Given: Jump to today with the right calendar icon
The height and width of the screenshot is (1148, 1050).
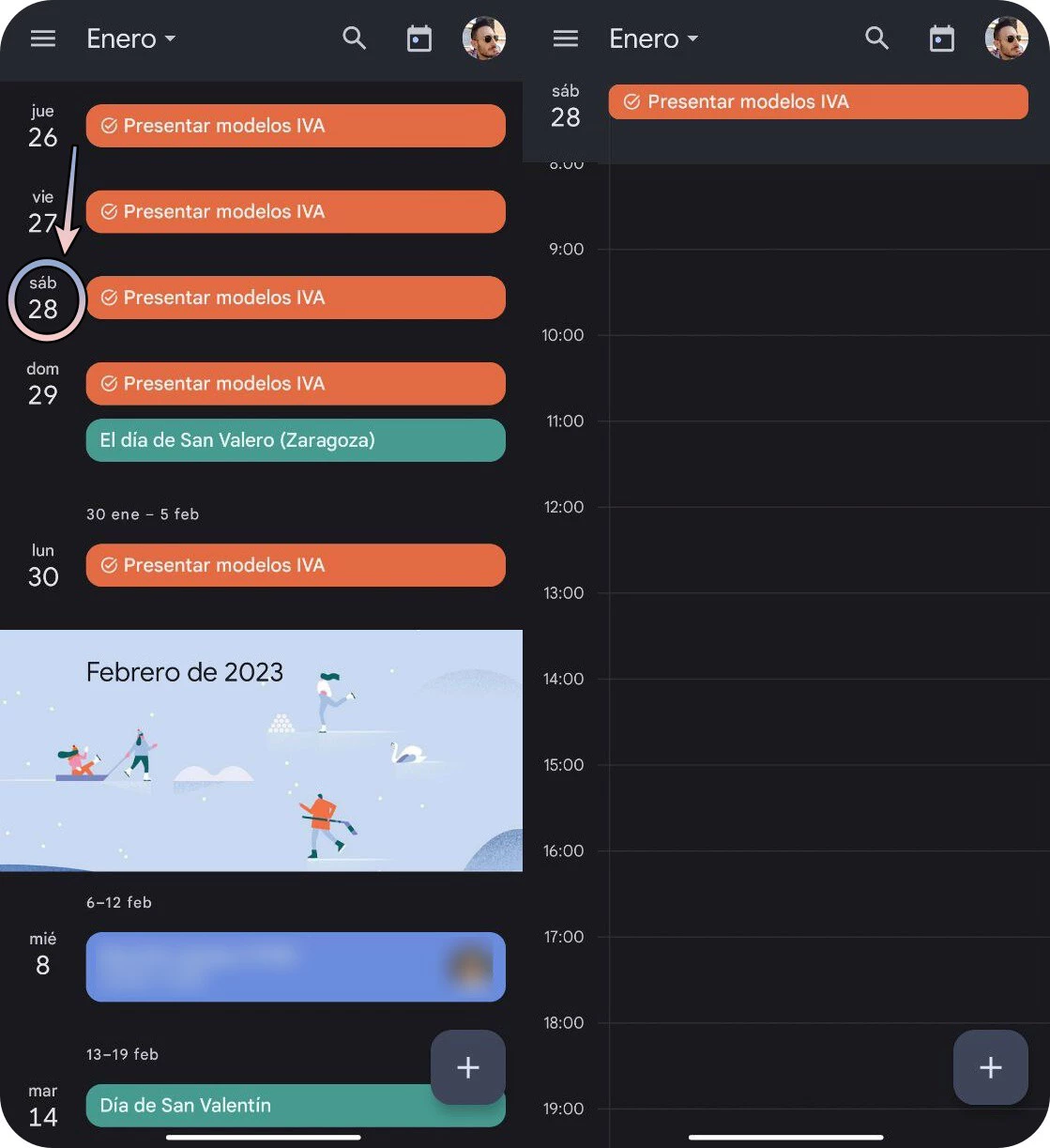Looking at the screenshot, I should click(x=941, y=38).
